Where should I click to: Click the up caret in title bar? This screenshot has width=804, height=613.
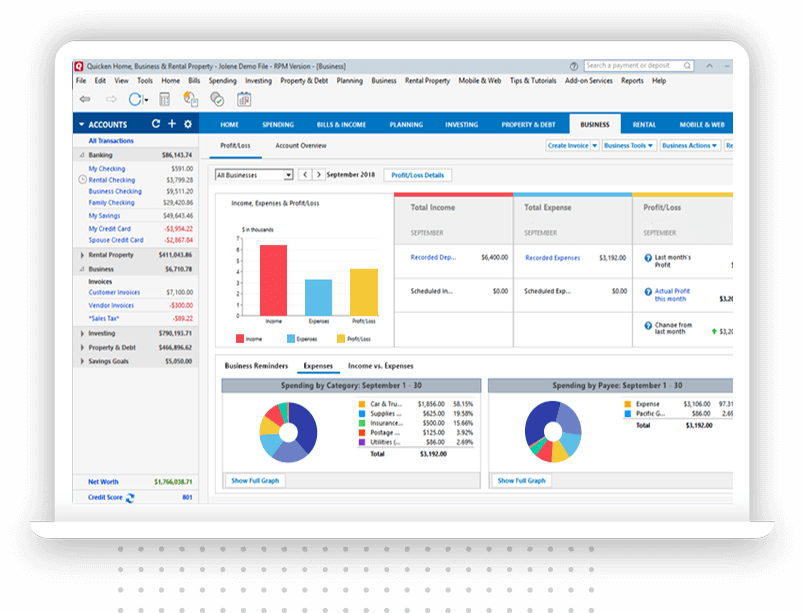point(710,66)
